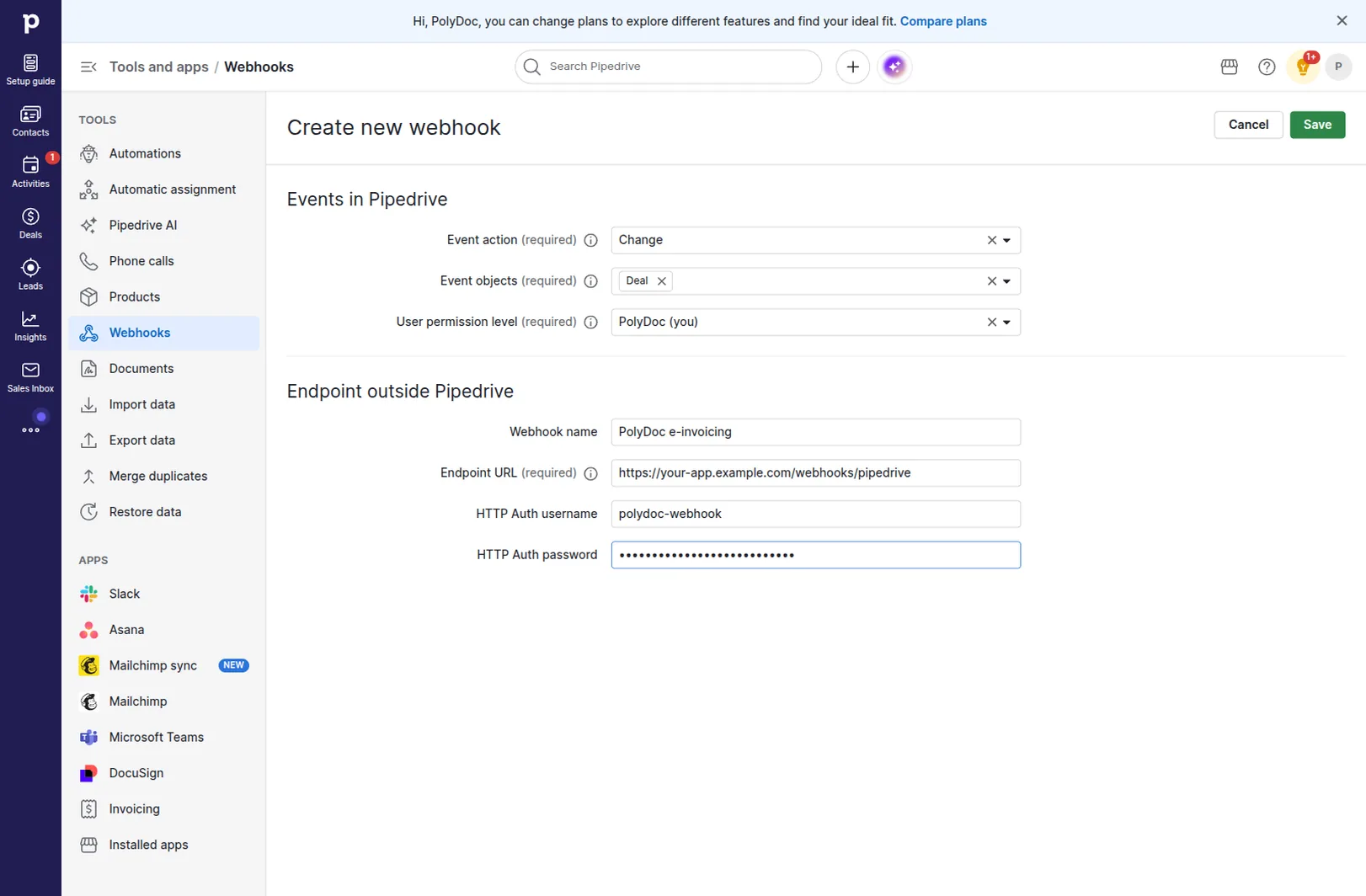1366x896 pixels.
Task: Collapse the sidebar menu toggle icon
Action: point(88,67)
